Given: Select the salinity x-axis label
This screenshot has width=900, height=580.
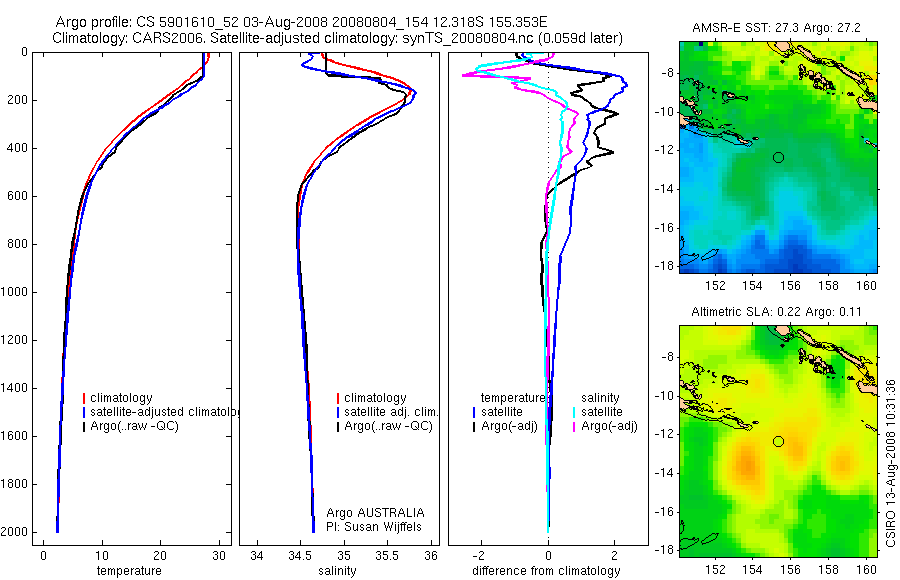Looking at the screenshot, I should pos(338,570).
